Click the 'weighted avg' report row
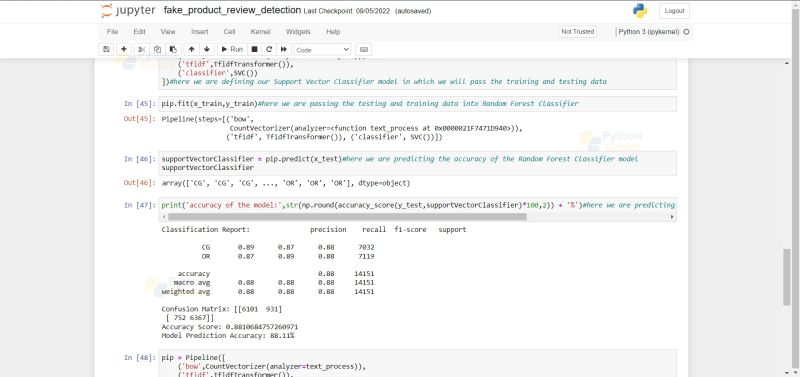Viewport: 800px width, 377px height. pos(268,292)
